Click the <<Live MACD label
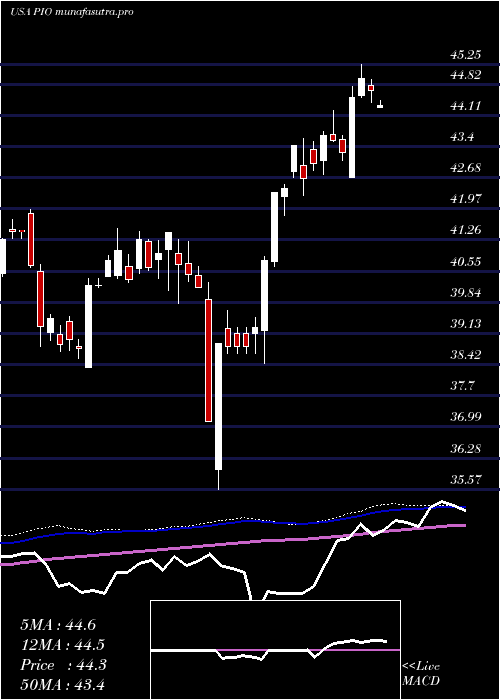 pos(421,674)
